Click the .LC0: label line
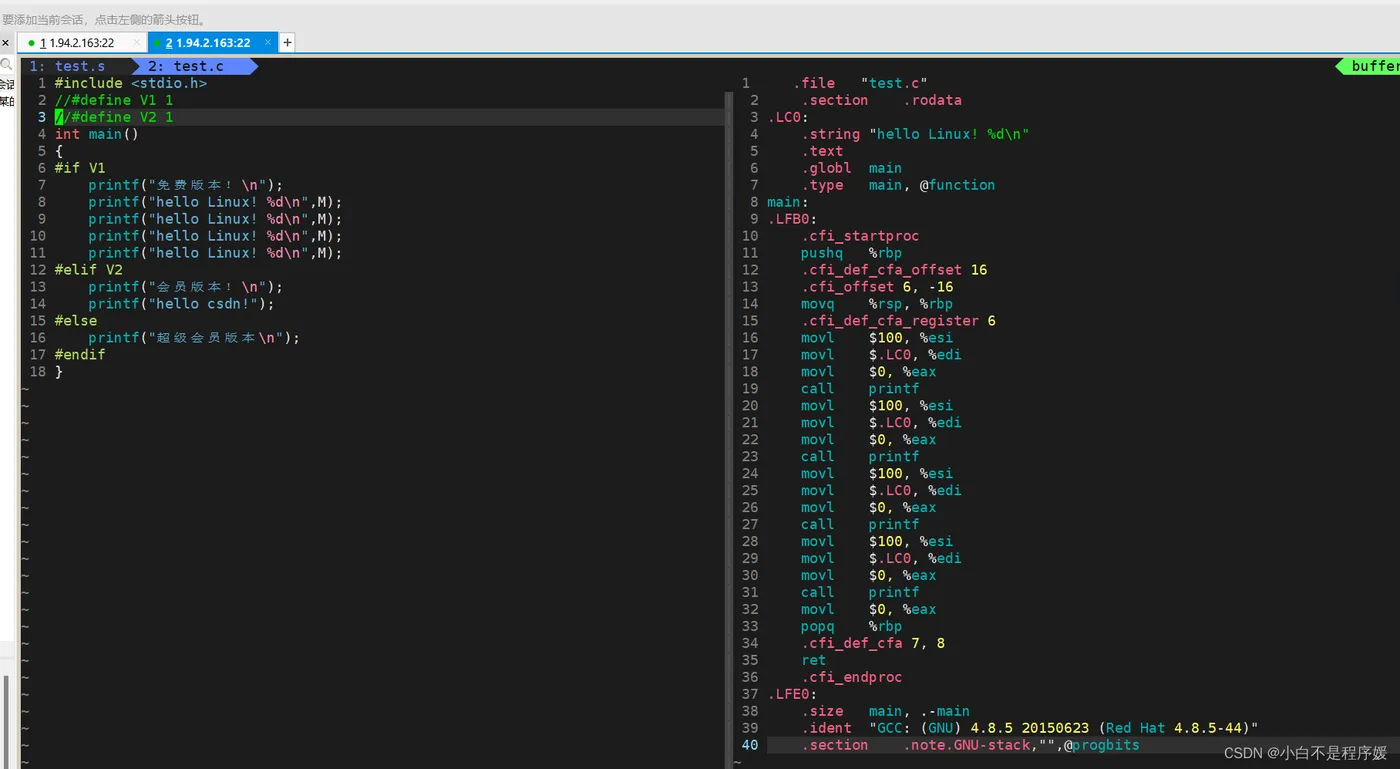The height and width of the screenshot is (769, 1400). click(x=788, y=117)
